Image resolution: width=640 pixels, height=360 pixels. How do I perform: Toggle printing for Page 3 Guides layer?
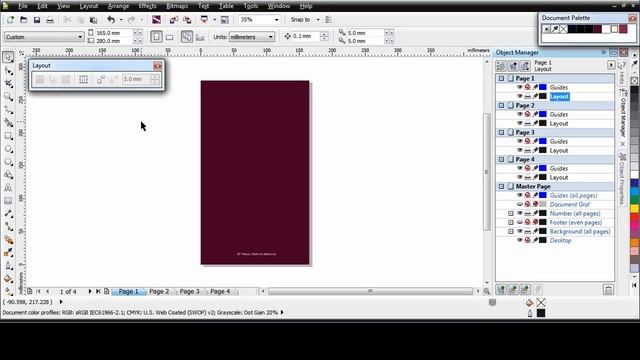coord(527,141)
